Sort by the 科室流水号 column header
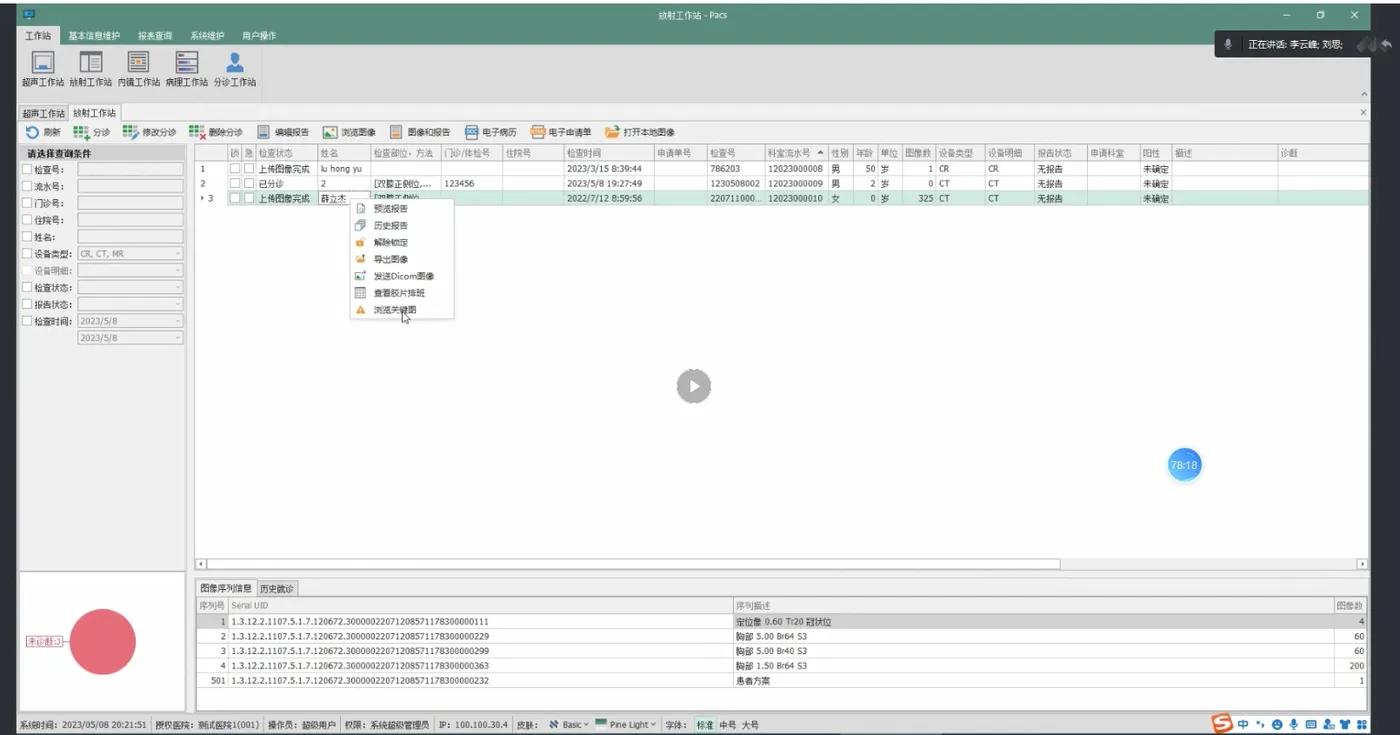Screen dimensions: 1400x735 tap(796, 153)
